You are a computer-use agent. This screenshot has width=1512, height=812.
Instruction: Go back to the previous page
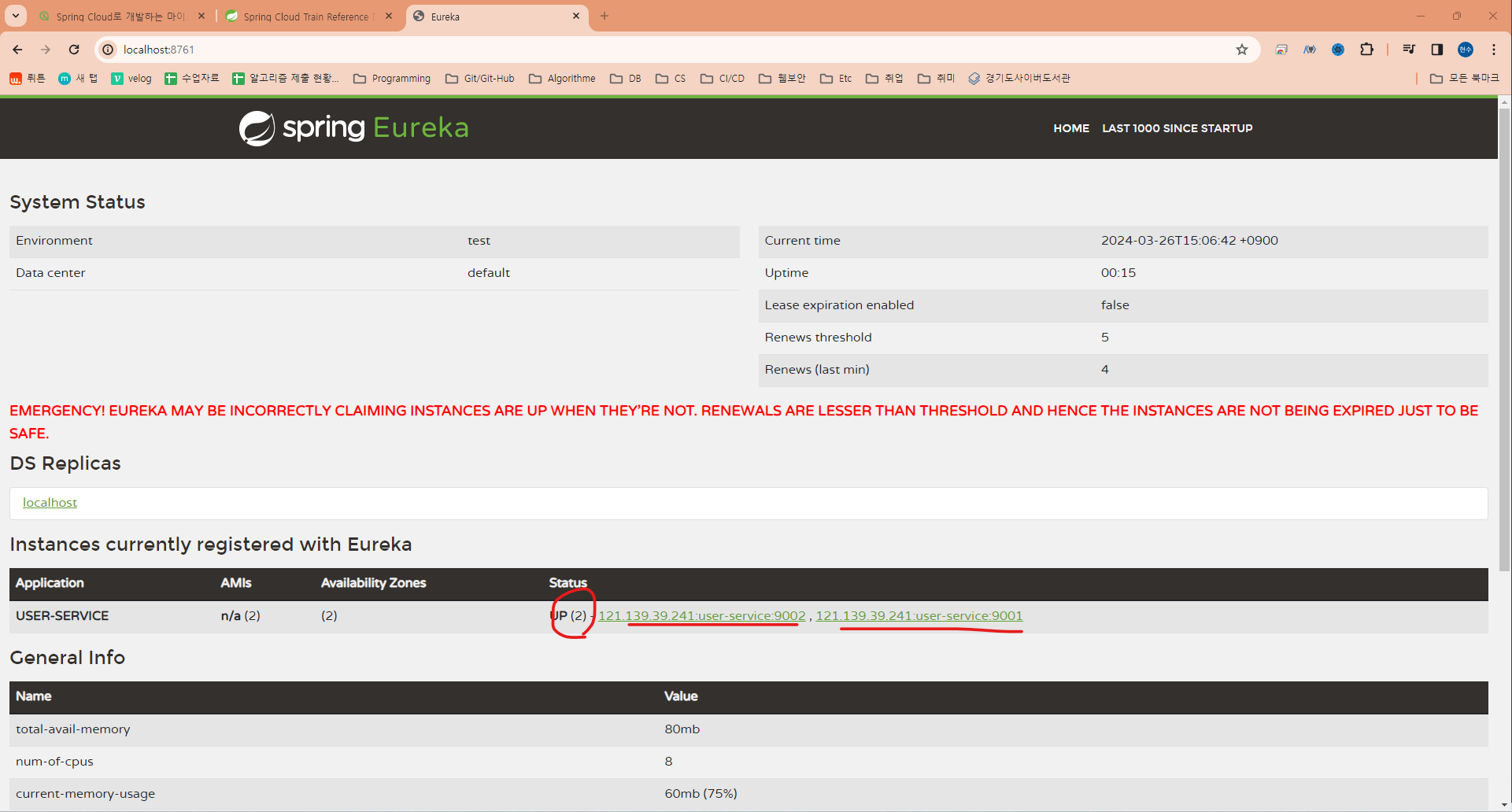(17, 50)
